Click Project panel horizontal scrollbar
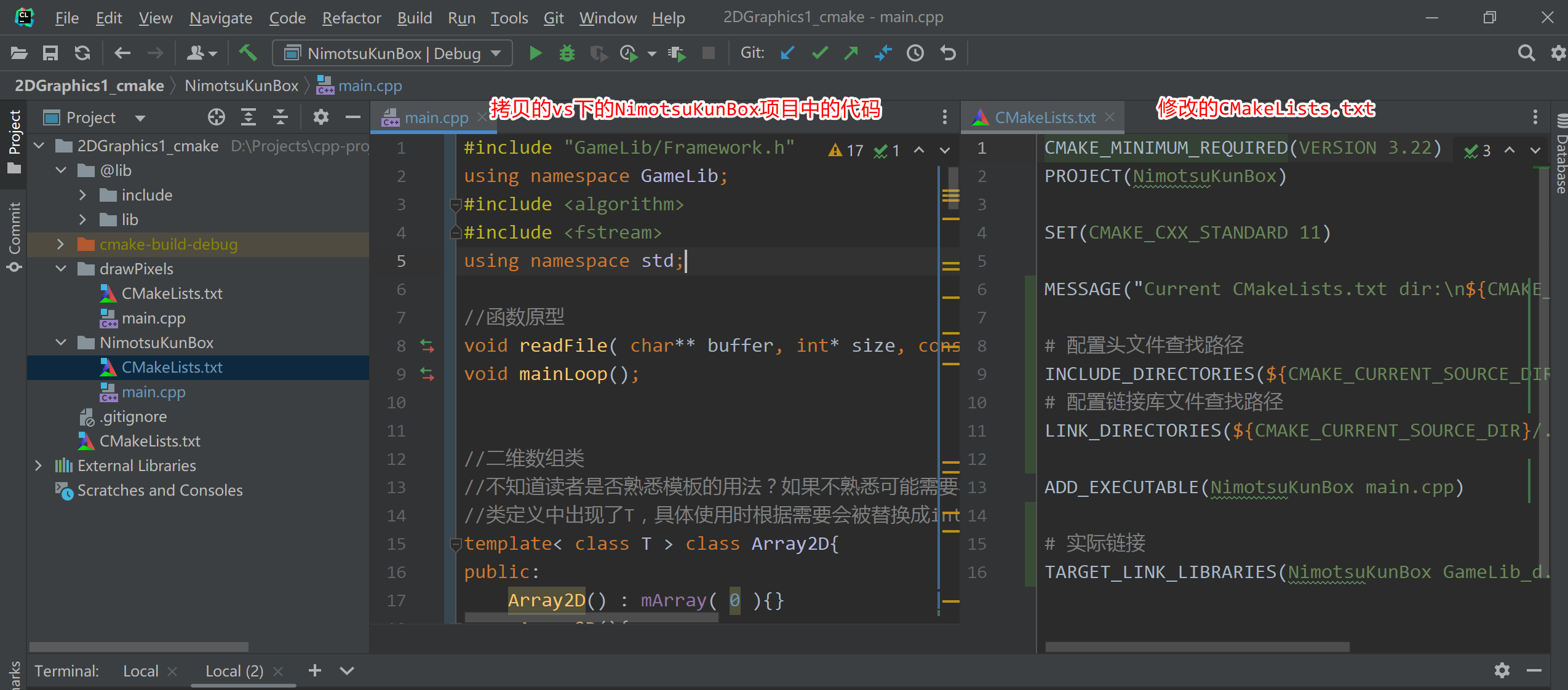 pos(139,647)
